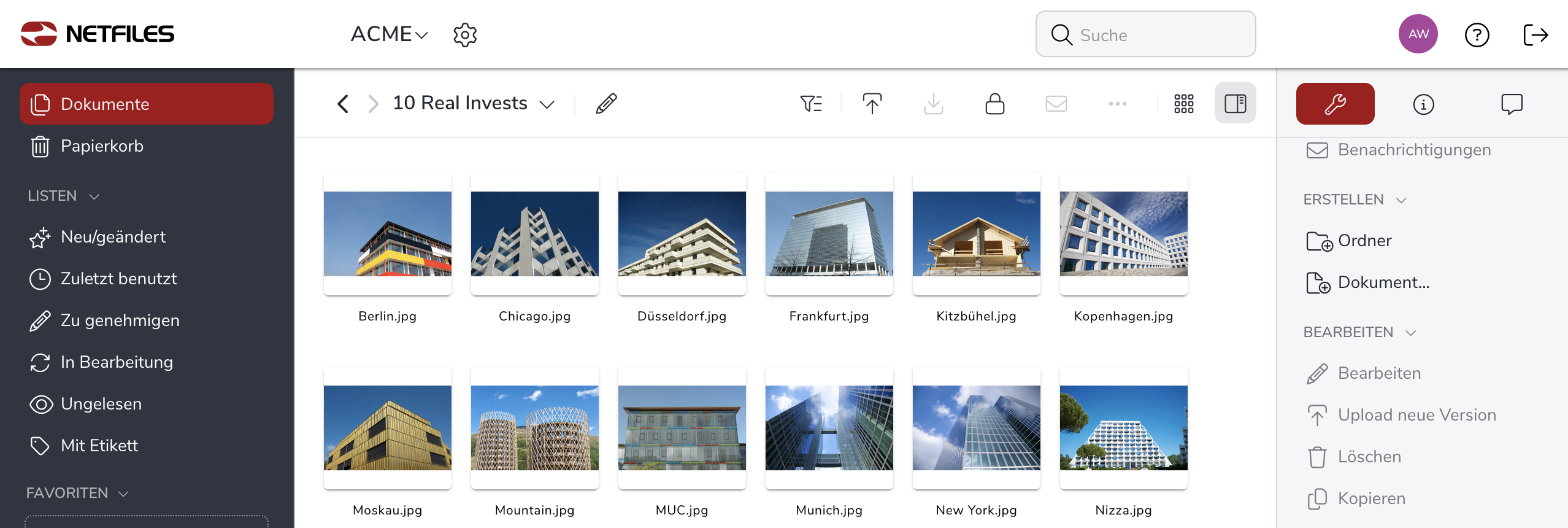Go forward with the right chevron
1568x528 pixels.
coord(373,103)
